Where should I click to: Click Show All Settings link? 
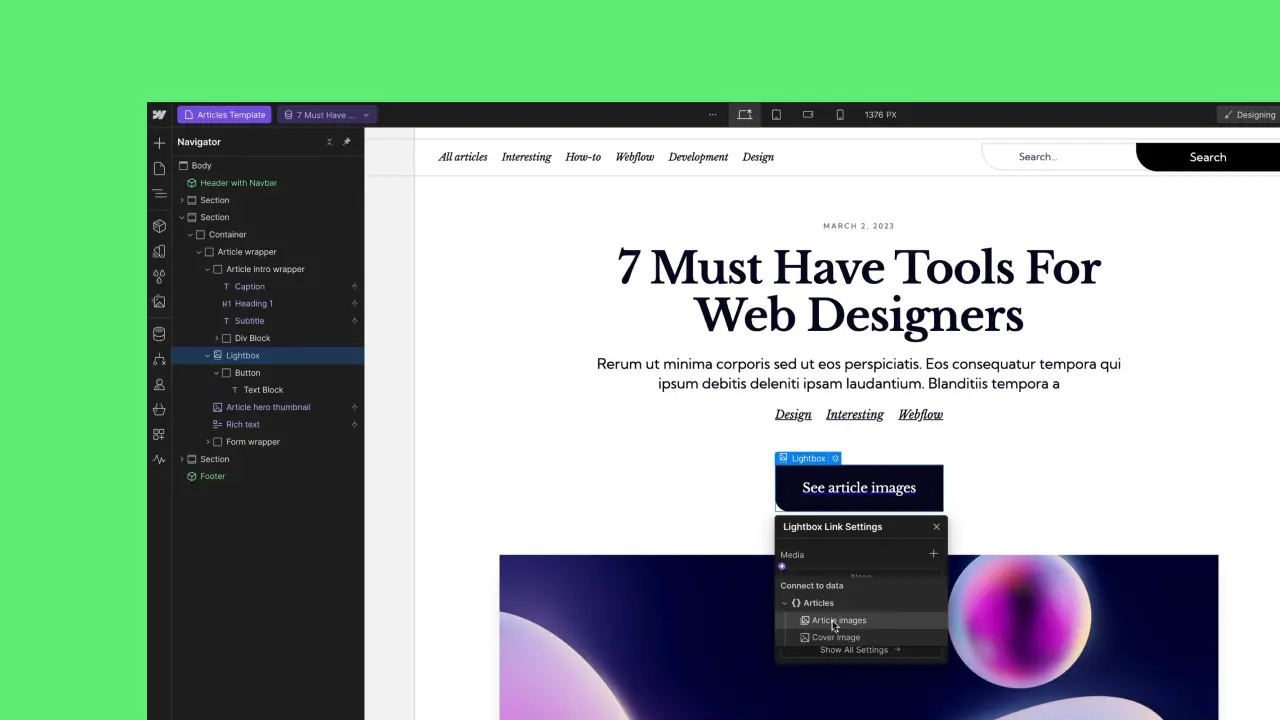click(860, 650)
